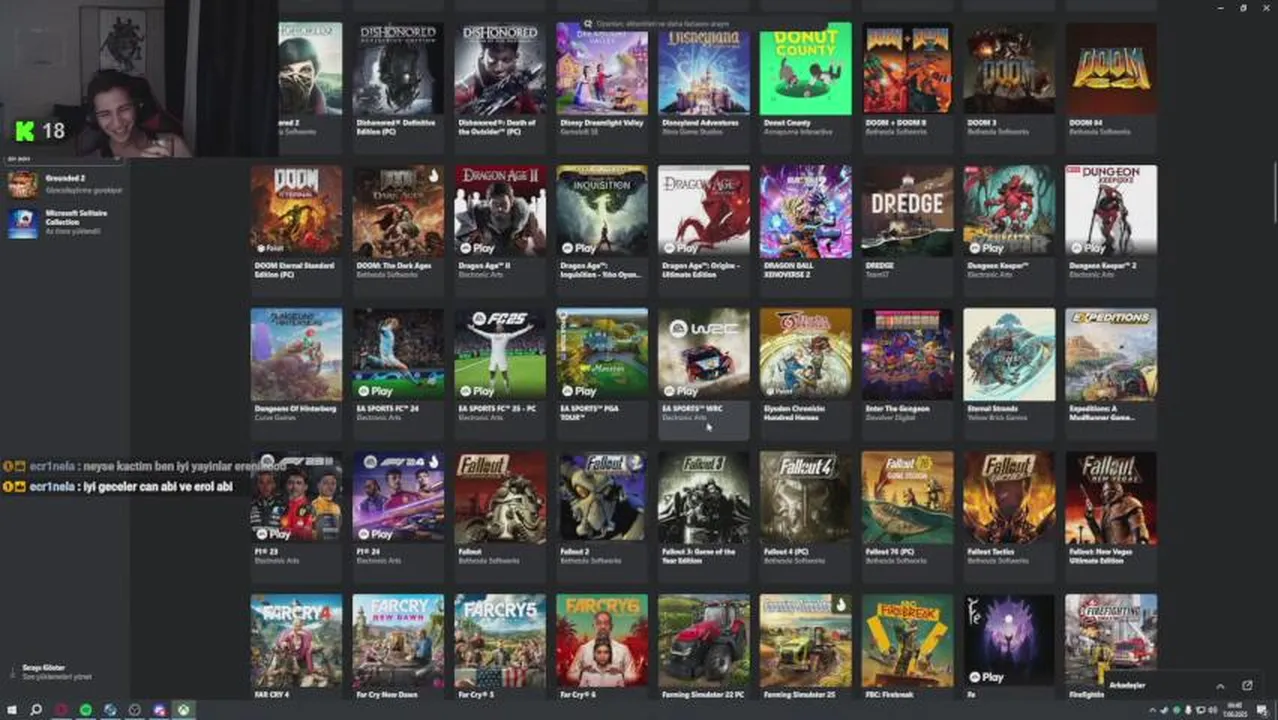Switch to Spotify in the taskbar
Image resolution: width=1278 pixels, height=720 pixels.
click(85, 710)
